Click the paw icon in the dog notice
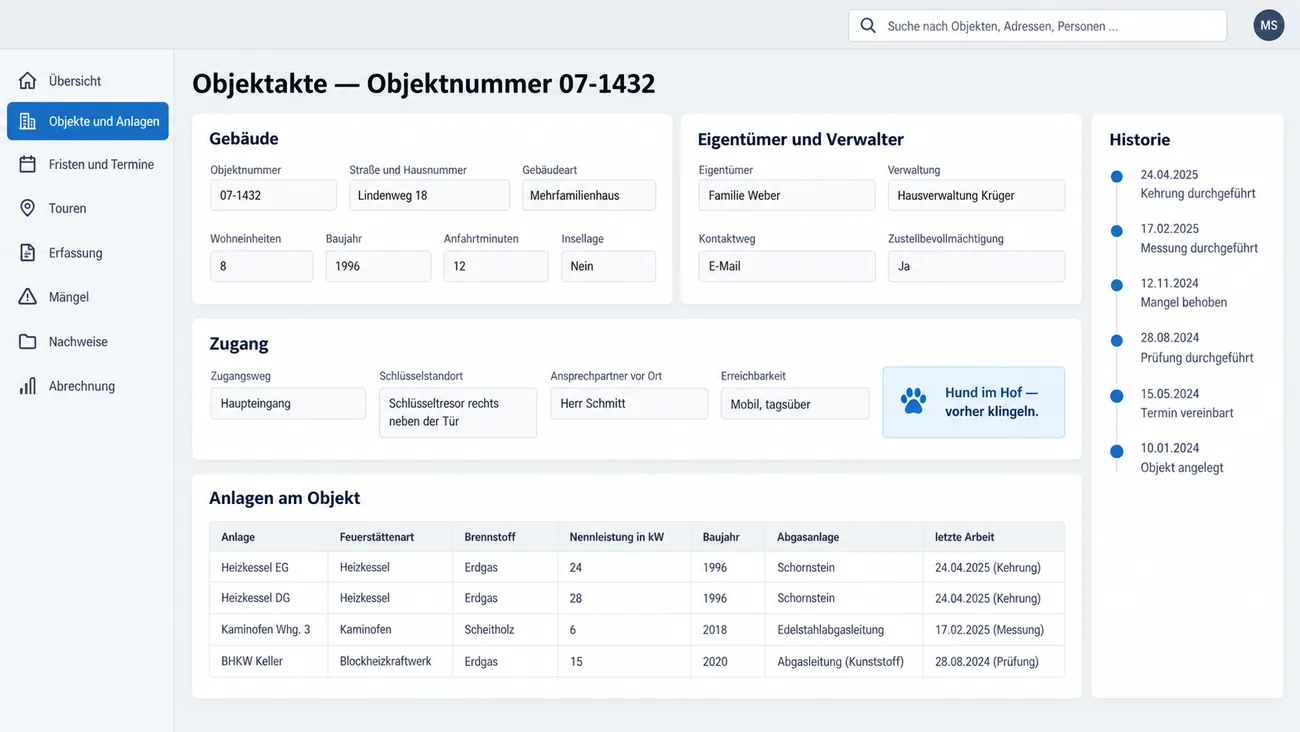The height and width of the screenshot is (732, 1300). (913, 401)
